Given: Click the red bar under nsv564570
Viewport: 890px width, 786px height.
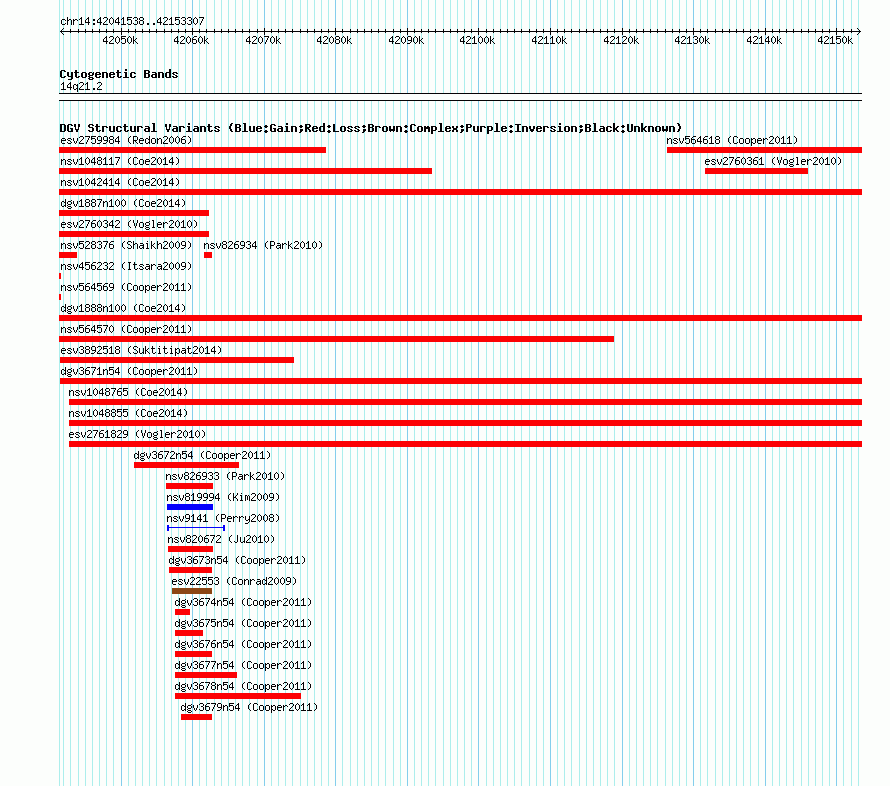Looking at the screenshot, I should [337, 339].
